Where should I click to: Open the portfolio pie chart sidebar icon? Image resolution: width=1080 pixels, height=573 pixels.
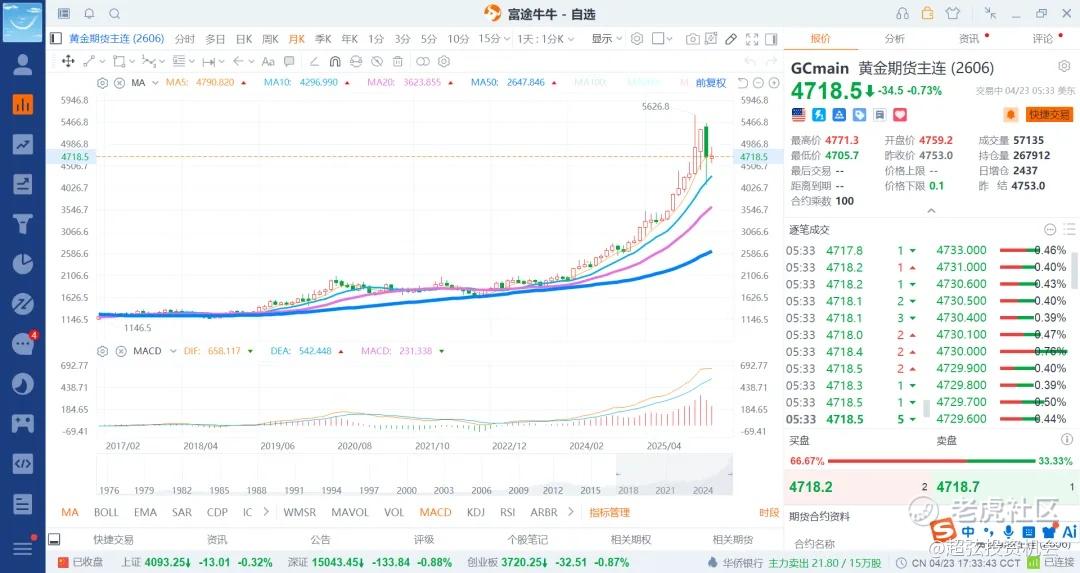point(22,264)
